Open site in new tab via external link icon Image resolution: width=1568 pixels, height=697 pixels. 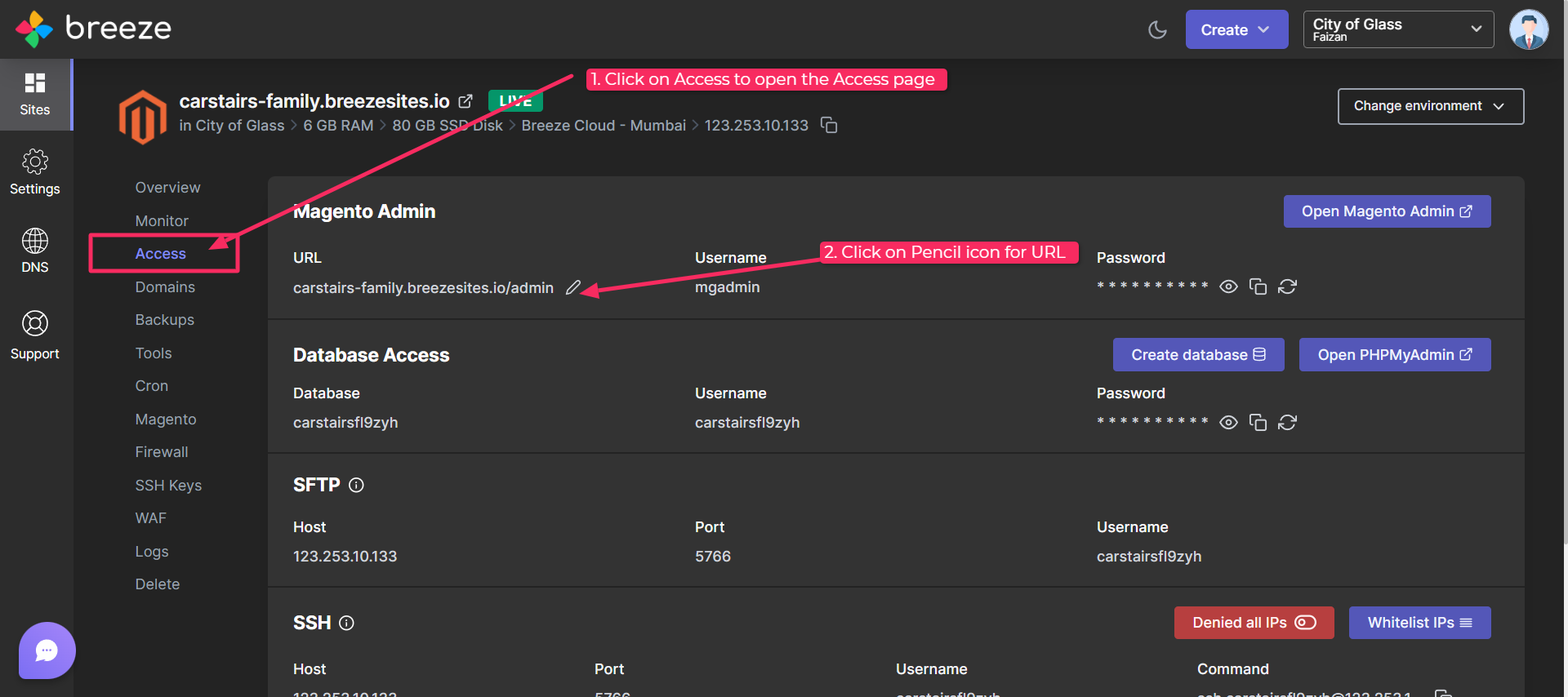(465, 101)
